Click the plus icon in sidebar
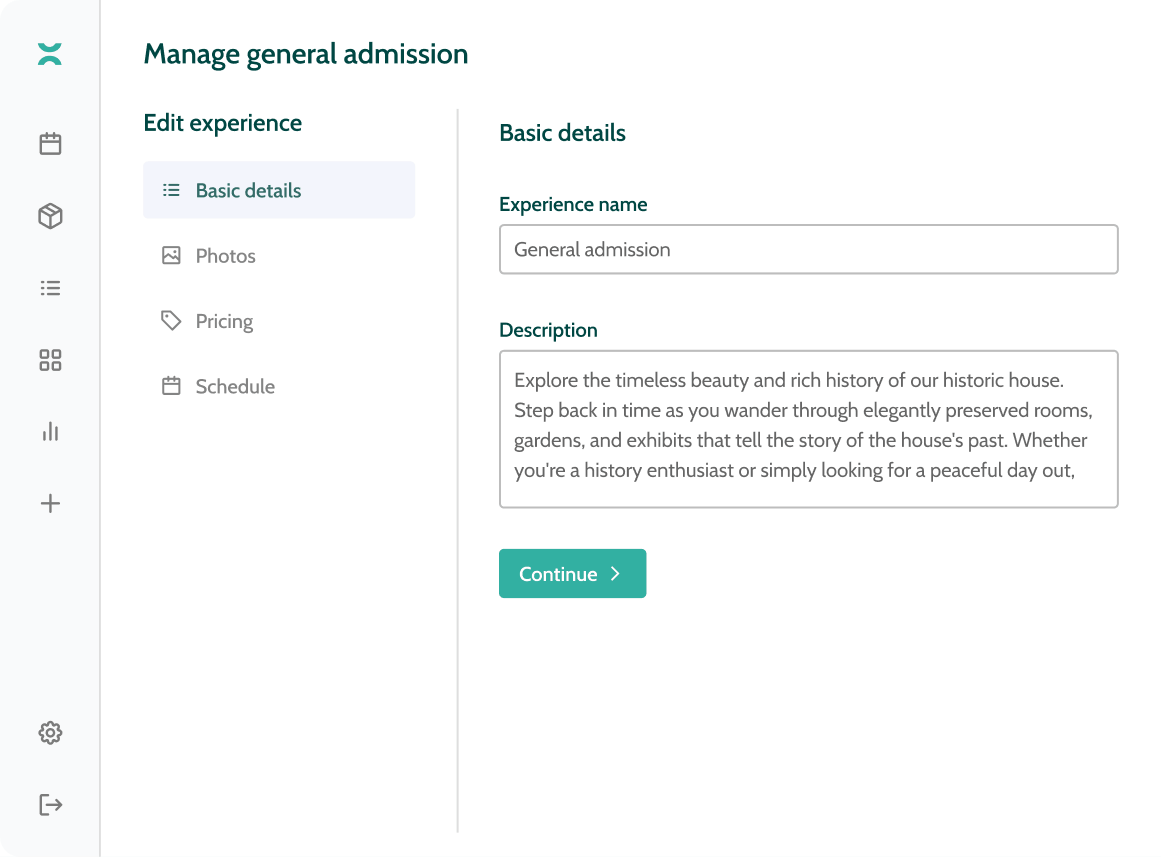The image size is (1161, 857). pos(50,503)
